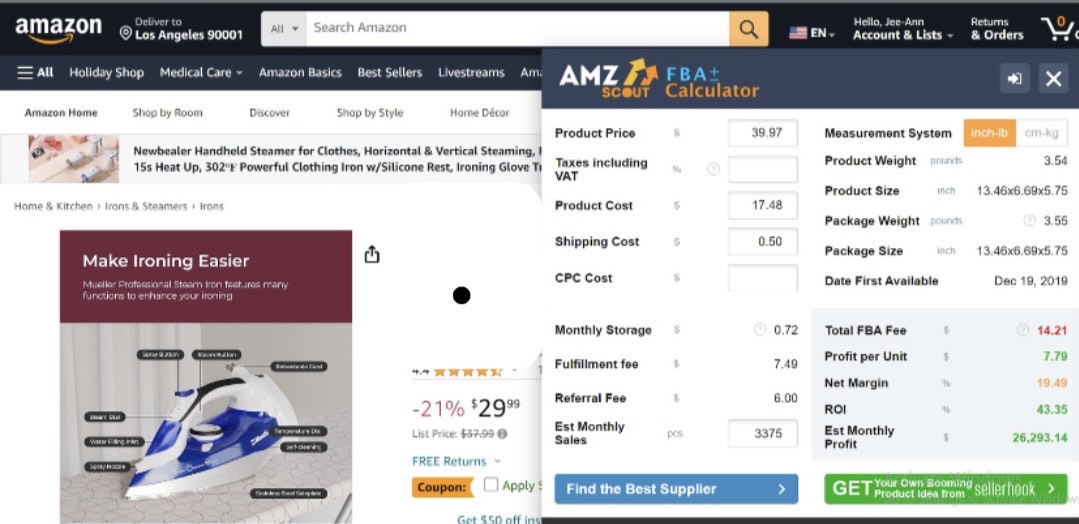Click the Amazon search magnifier button
Screen dimensions: 1079x524
point(748,29)
